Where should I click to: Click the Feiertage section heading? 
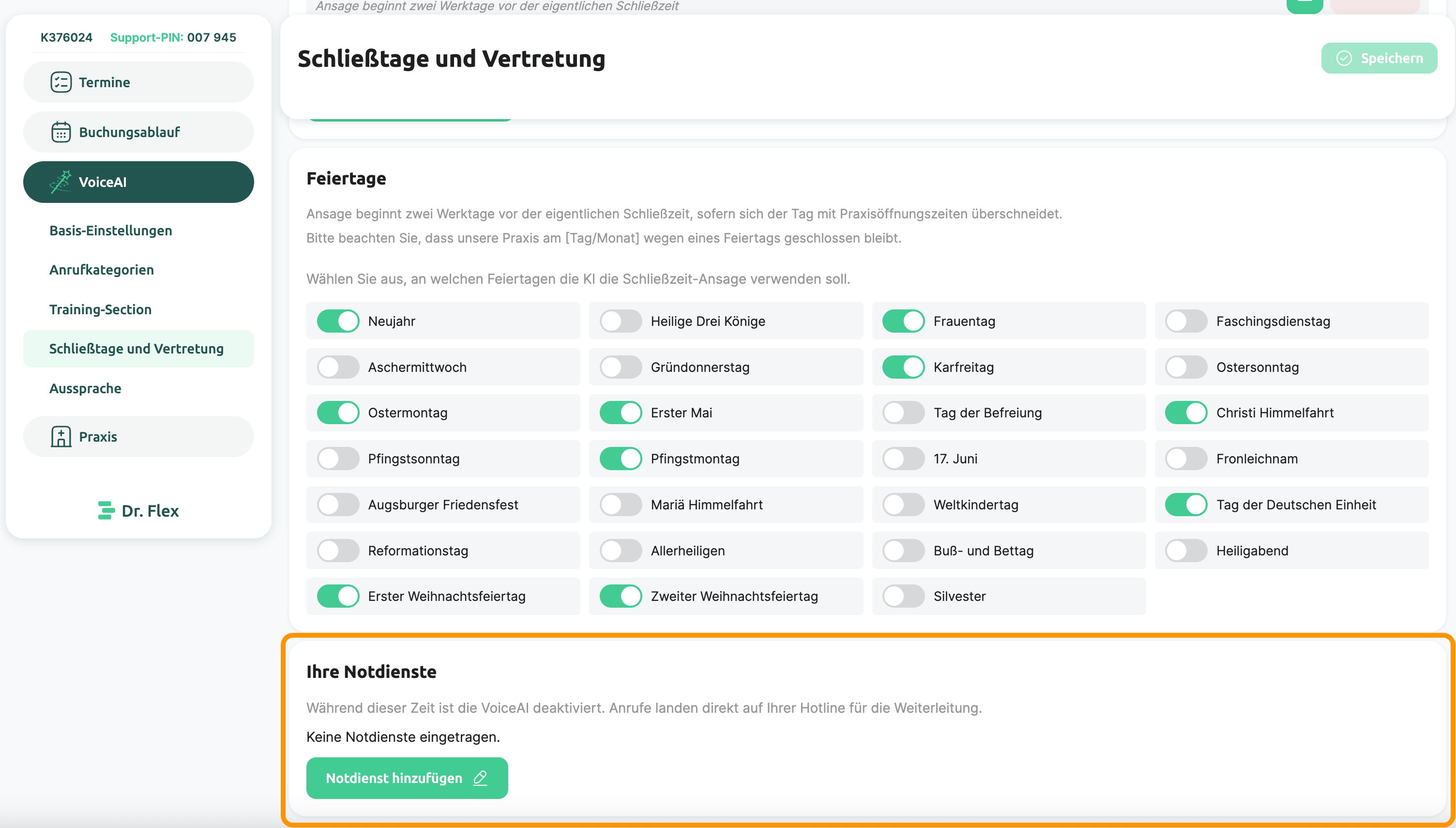point(346,179)
